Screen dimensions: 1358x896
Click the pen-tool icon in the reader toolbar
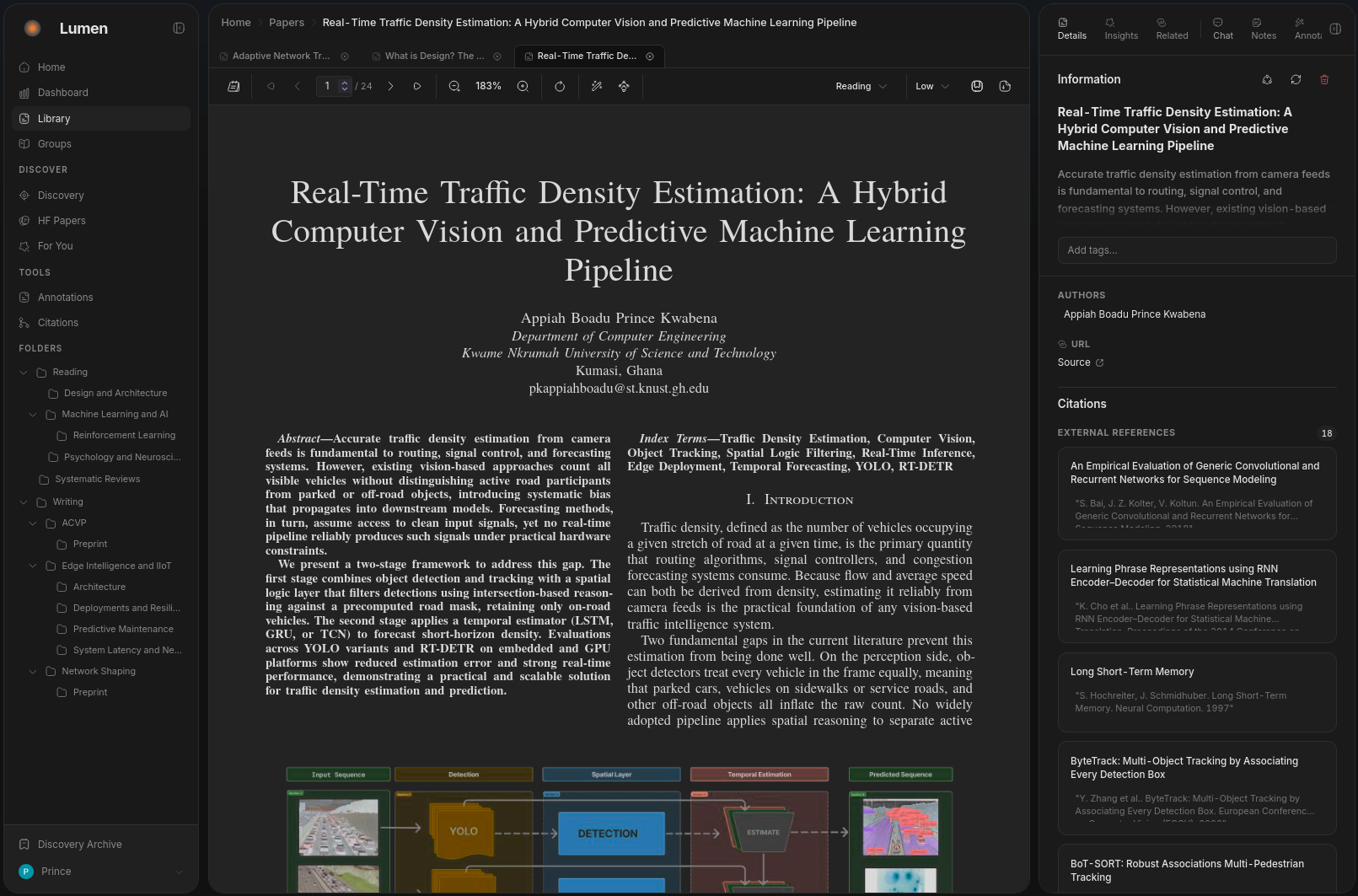[624, 86]
